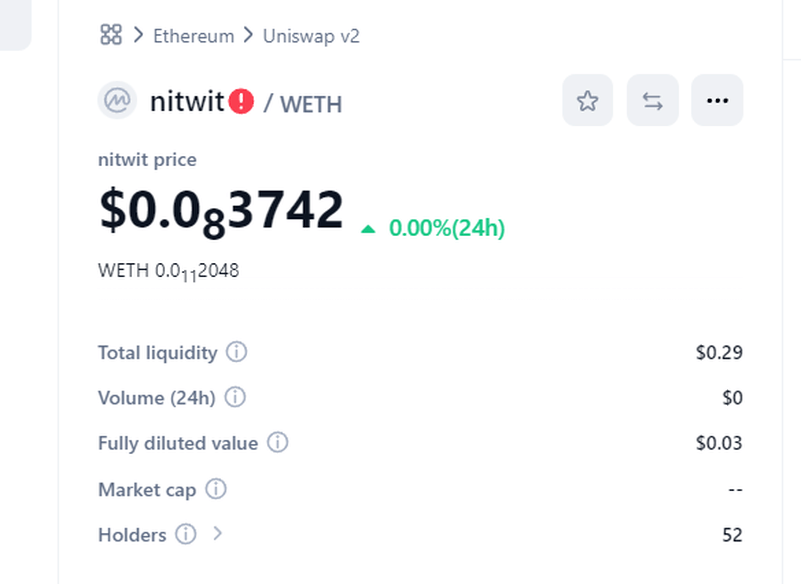Go to Uniswap v2 in breadcrumb
This screenshot has width=801, height=584.
click(x=311, y=36)
